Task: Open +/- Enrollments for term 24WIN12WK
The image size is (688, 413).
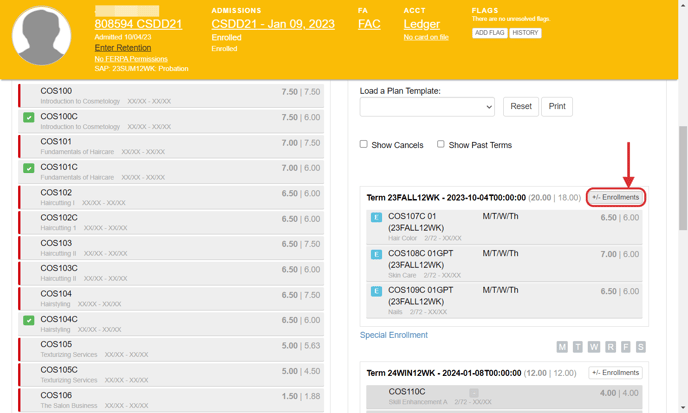Action: (615, 373)
